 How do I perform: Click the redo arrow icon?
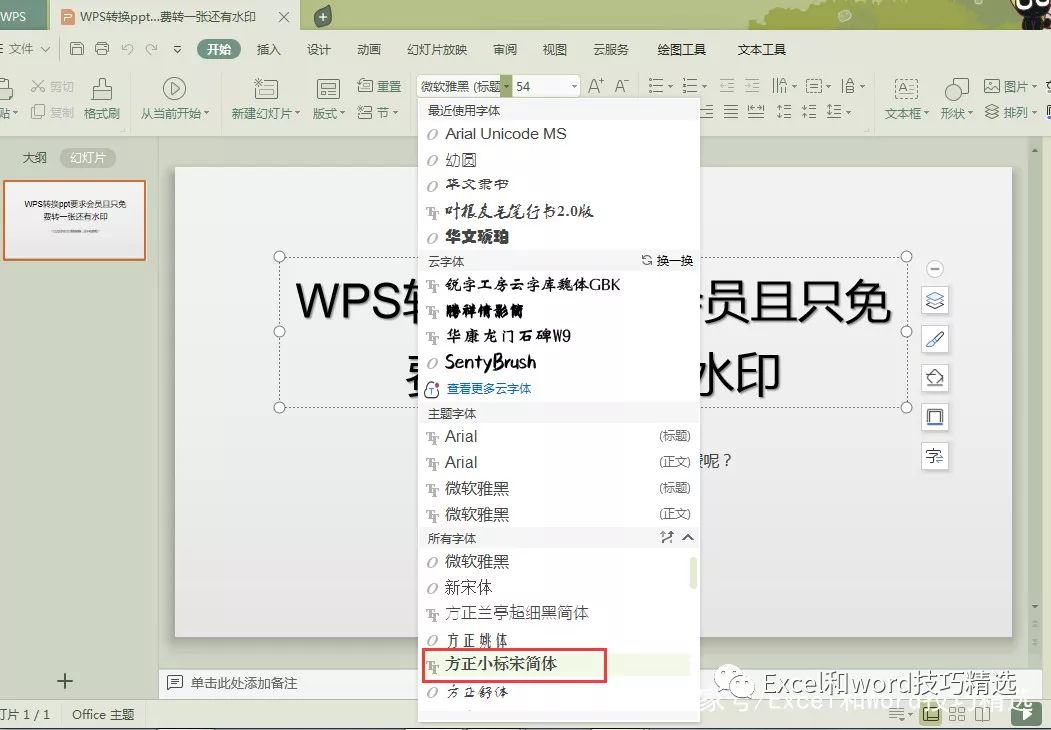(x=152, y=49)
